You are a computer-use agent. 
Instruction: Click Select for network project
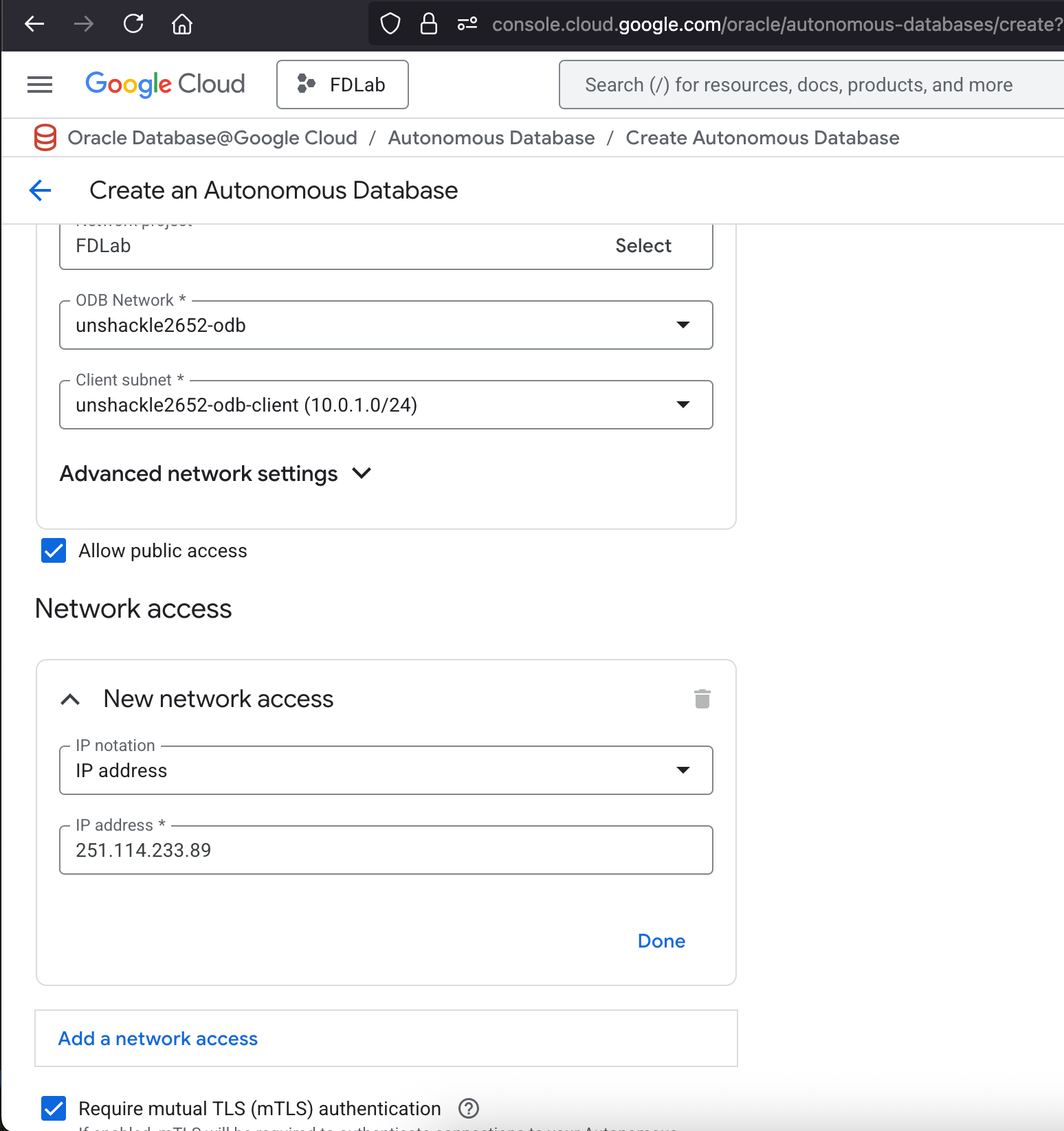(643, 245)
